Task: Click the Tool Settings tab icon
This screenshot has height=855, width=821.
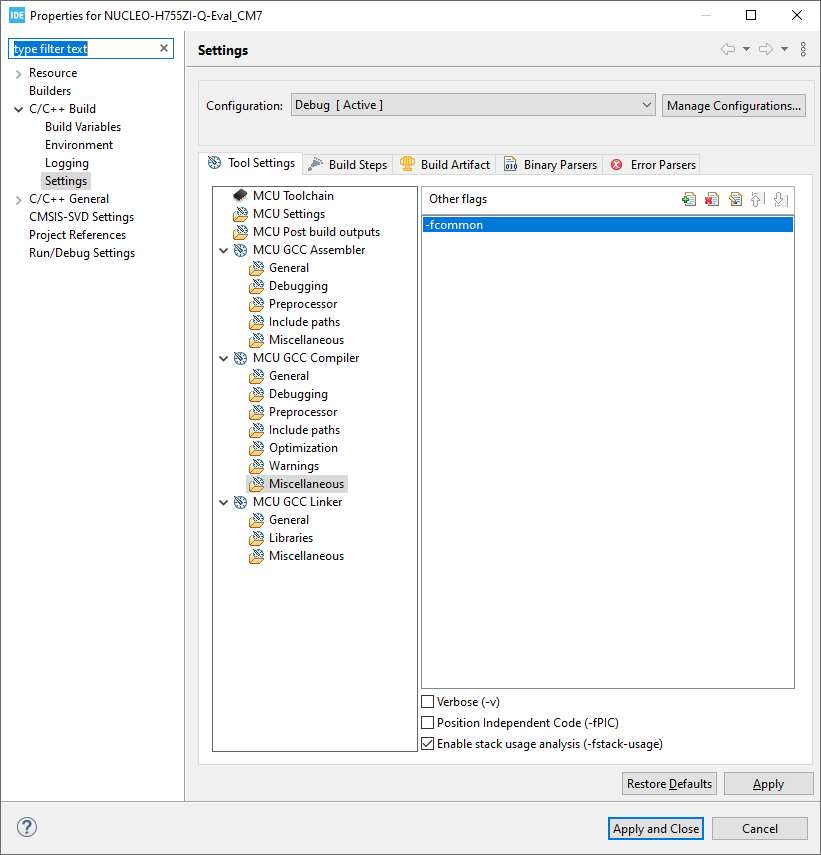Action: (x=214, y=162)
